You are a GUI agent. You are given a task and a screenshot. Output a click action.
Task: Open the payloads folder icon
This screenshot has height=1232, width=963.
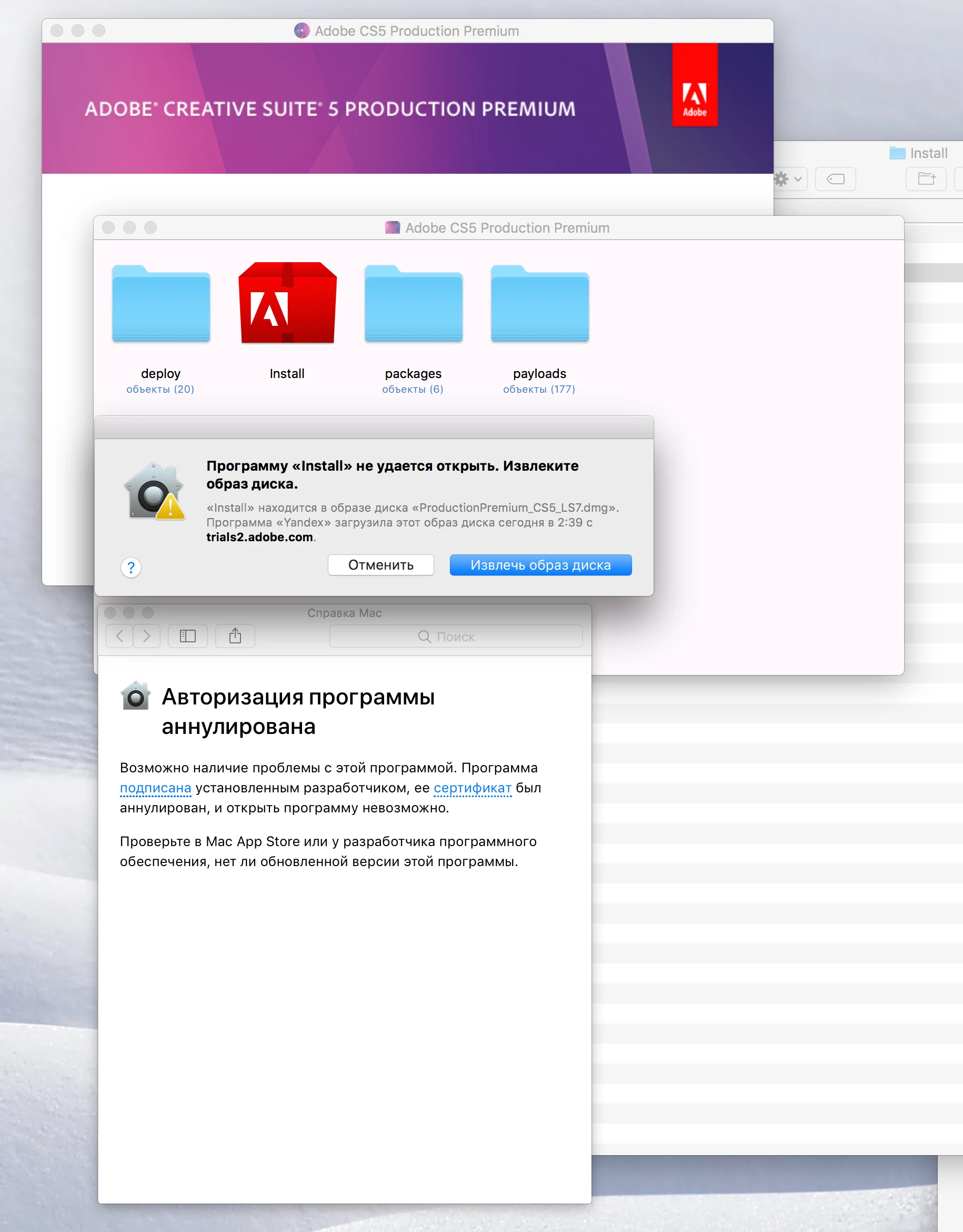[539, 303]
